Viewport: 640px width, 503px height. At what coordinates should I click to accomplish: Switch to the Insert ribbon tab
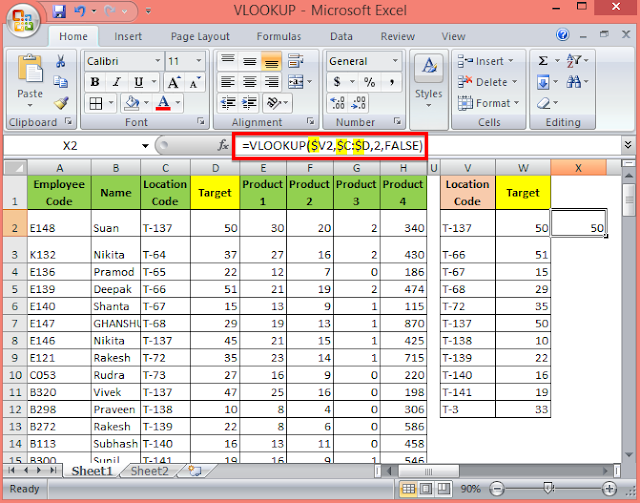coord(128,36)
